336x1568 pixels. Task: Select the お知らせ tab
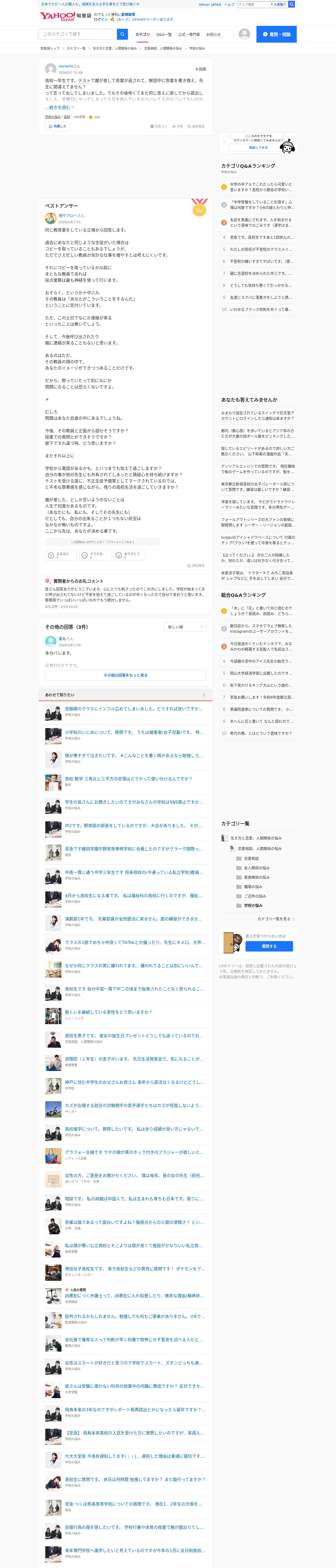tap(214, 35)
